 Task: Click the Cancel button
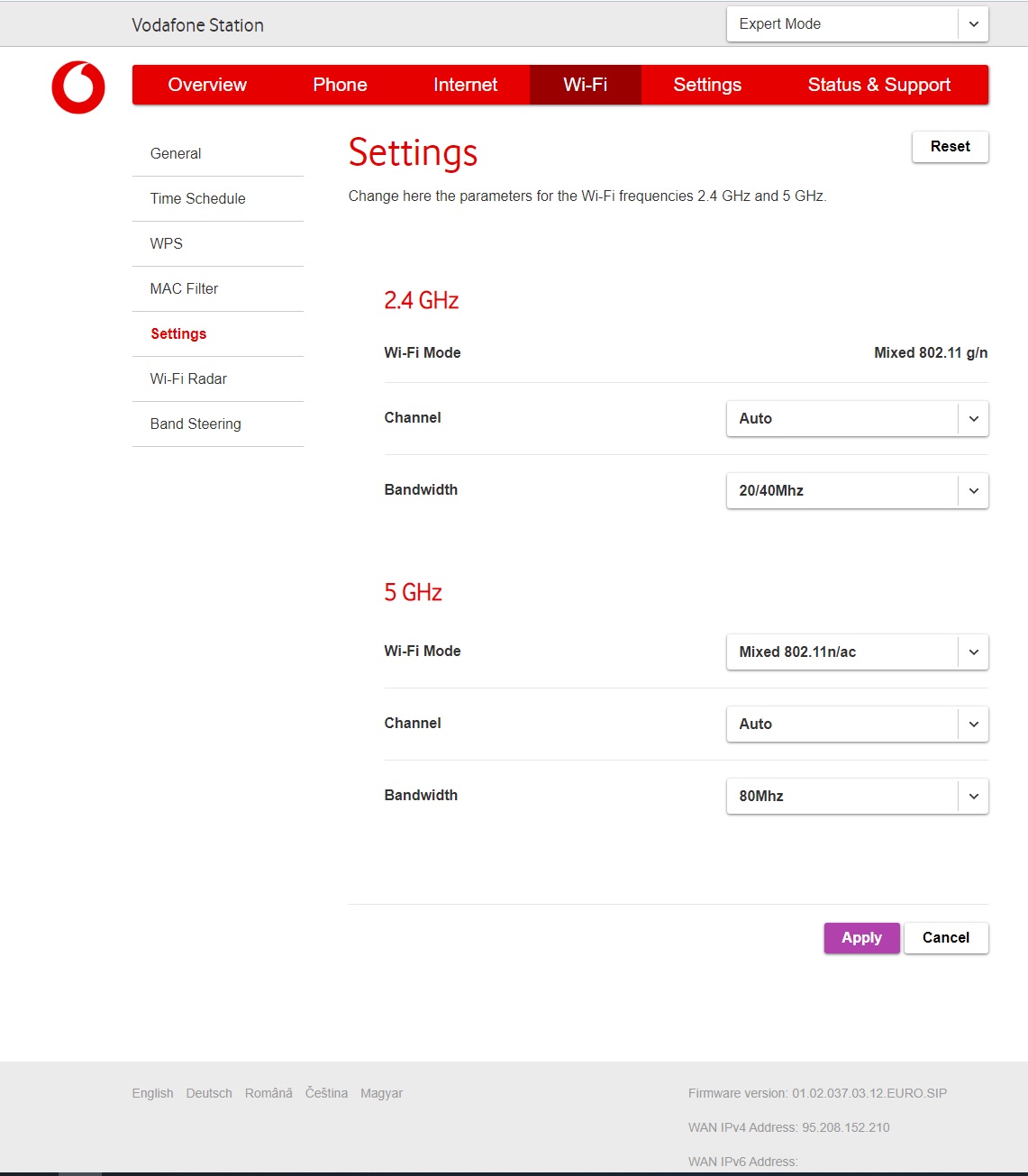(946, 937)
